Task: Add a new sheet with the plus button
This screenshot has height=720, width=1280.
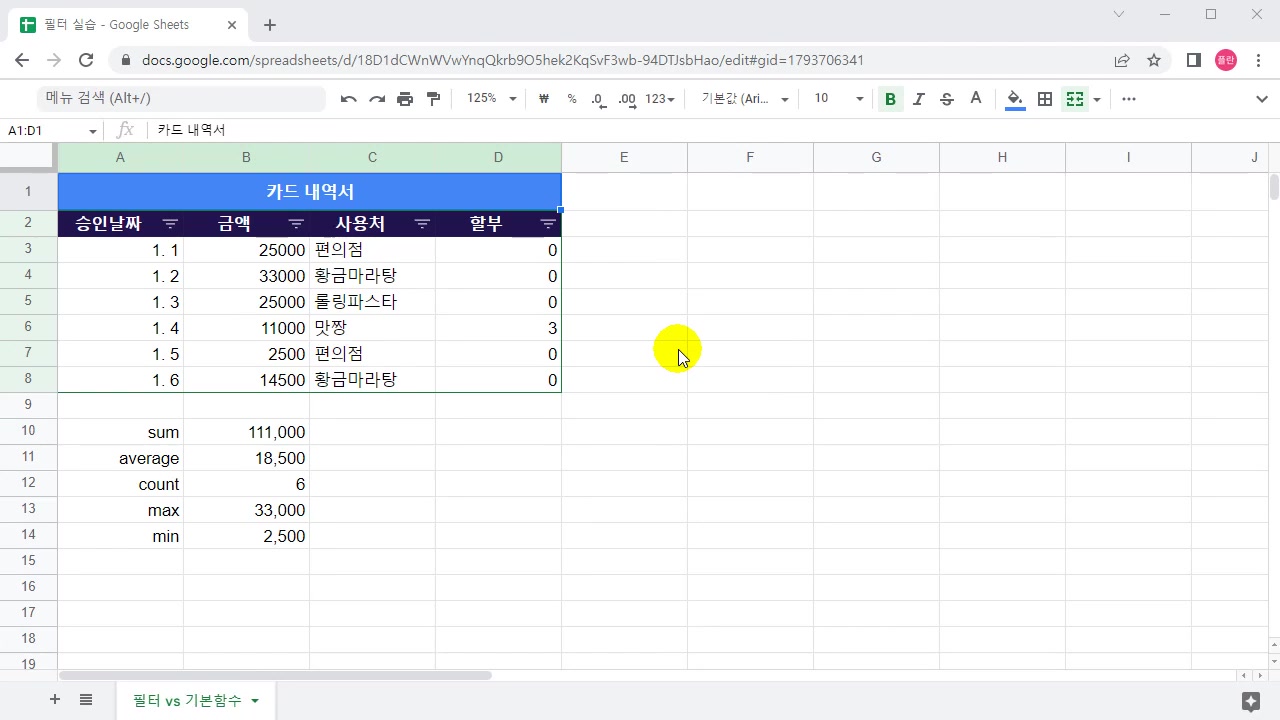Action: pyautogui.click(x=55, y=700)
